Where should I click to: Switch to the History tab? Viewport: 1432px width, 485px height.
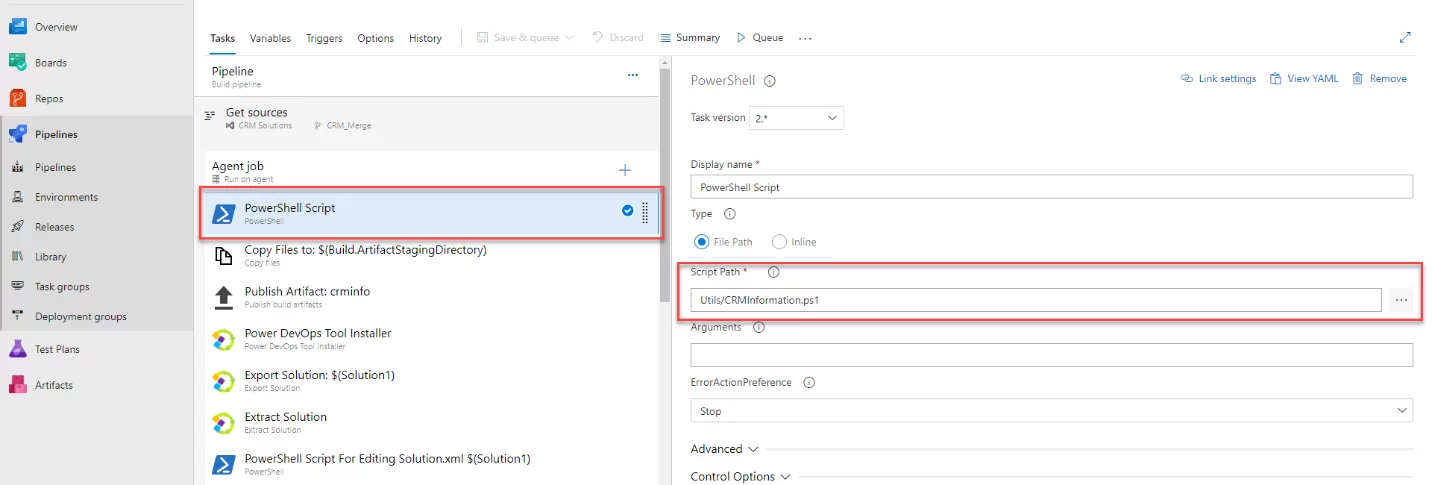pyautogui.click(x=425, y=38)
